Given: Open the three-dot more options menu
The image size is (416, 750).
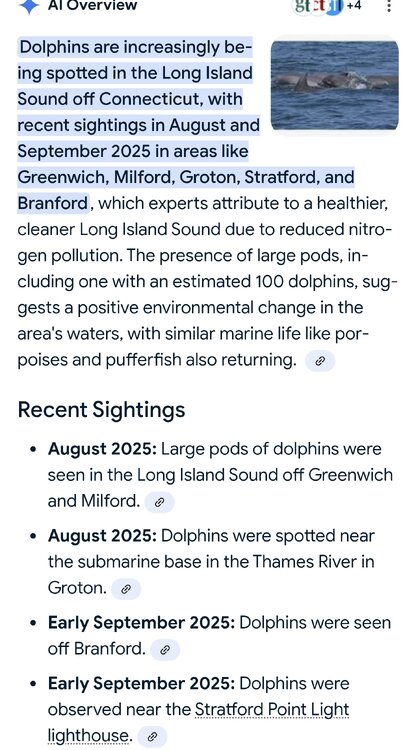Looking at the screenshot, I should click(x=389, y=6).
